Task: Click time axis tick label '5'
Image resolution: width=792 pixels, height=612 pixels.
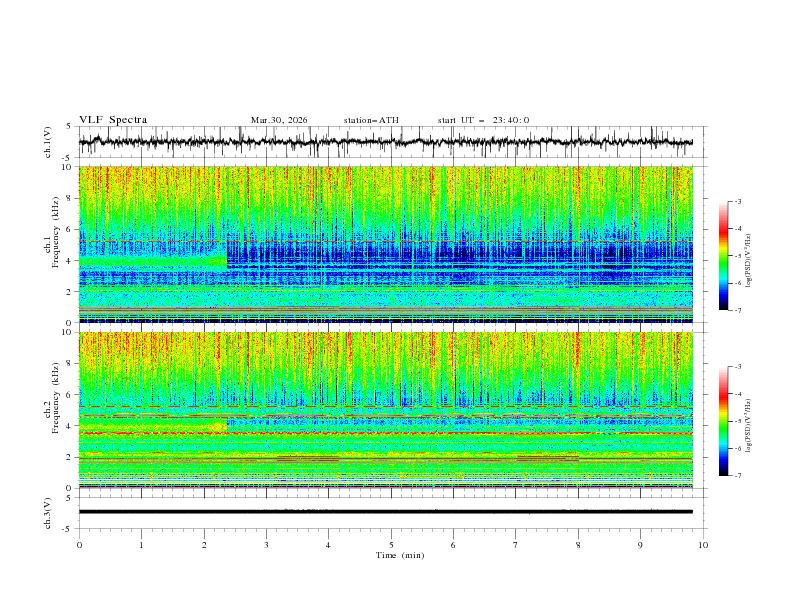Action: [391, 545]
